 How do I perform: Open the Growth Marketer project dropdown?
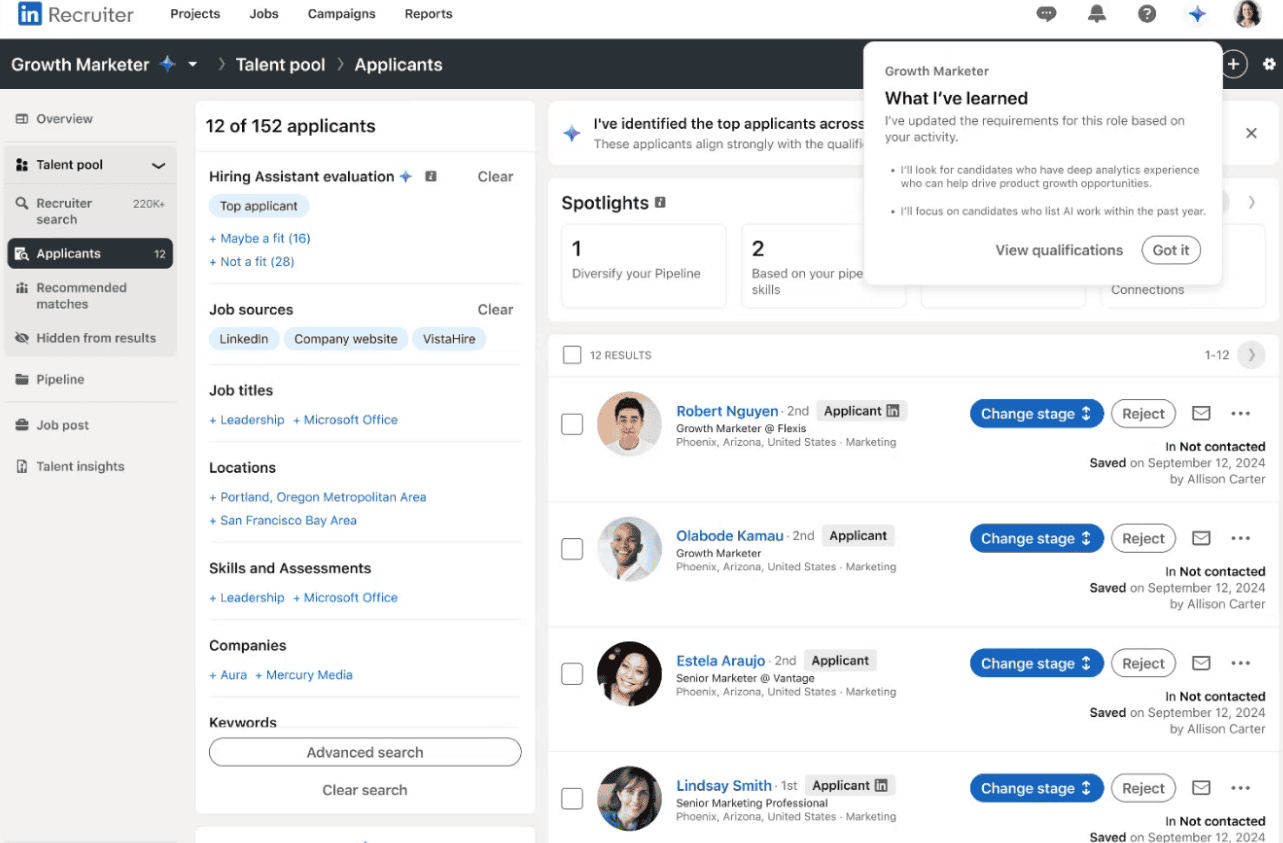point(192,63)
